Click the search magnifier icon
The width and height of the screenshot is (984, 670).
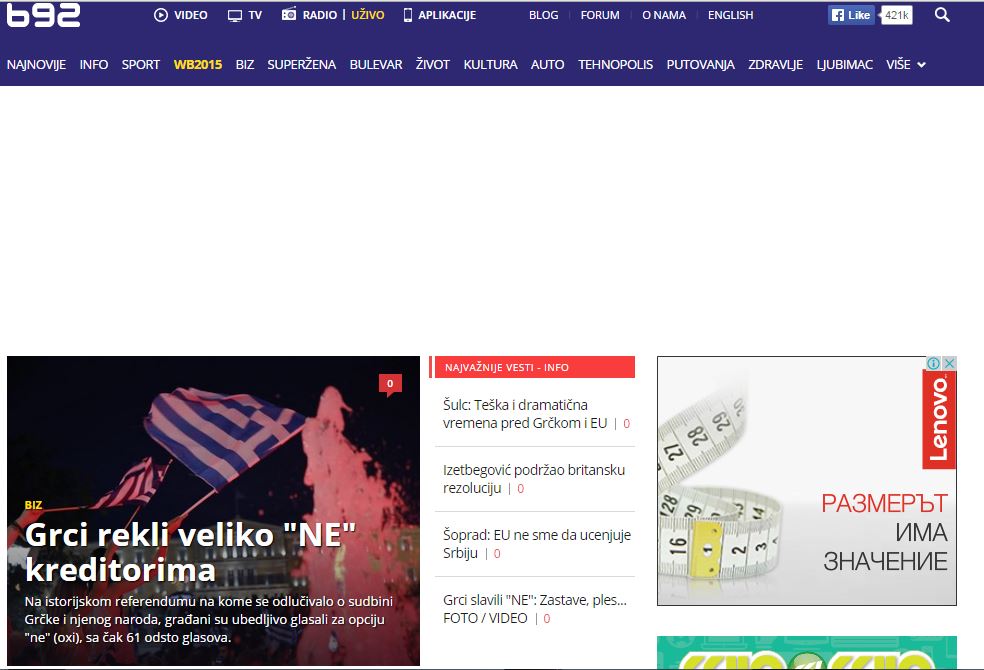[x=942, y=15]
